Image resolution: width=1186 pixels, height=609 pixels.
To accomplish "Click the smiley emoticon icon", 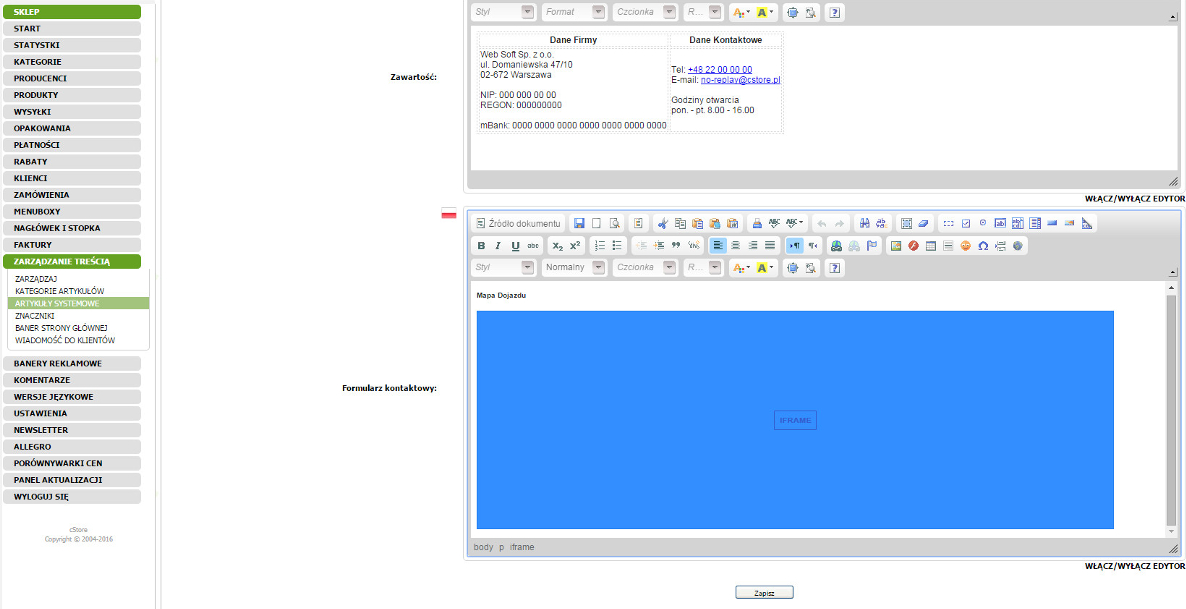I will [966, 246].
